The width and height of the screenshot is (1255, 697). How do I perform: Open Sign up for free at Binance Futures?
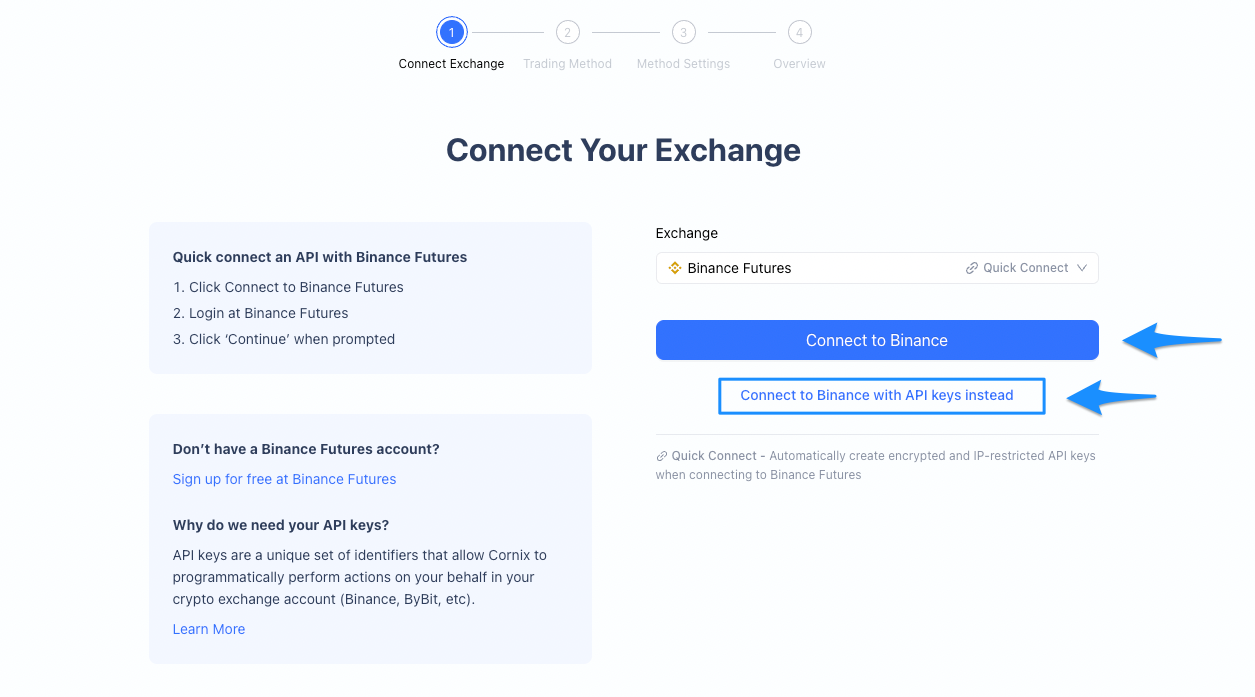coord(284,479)
